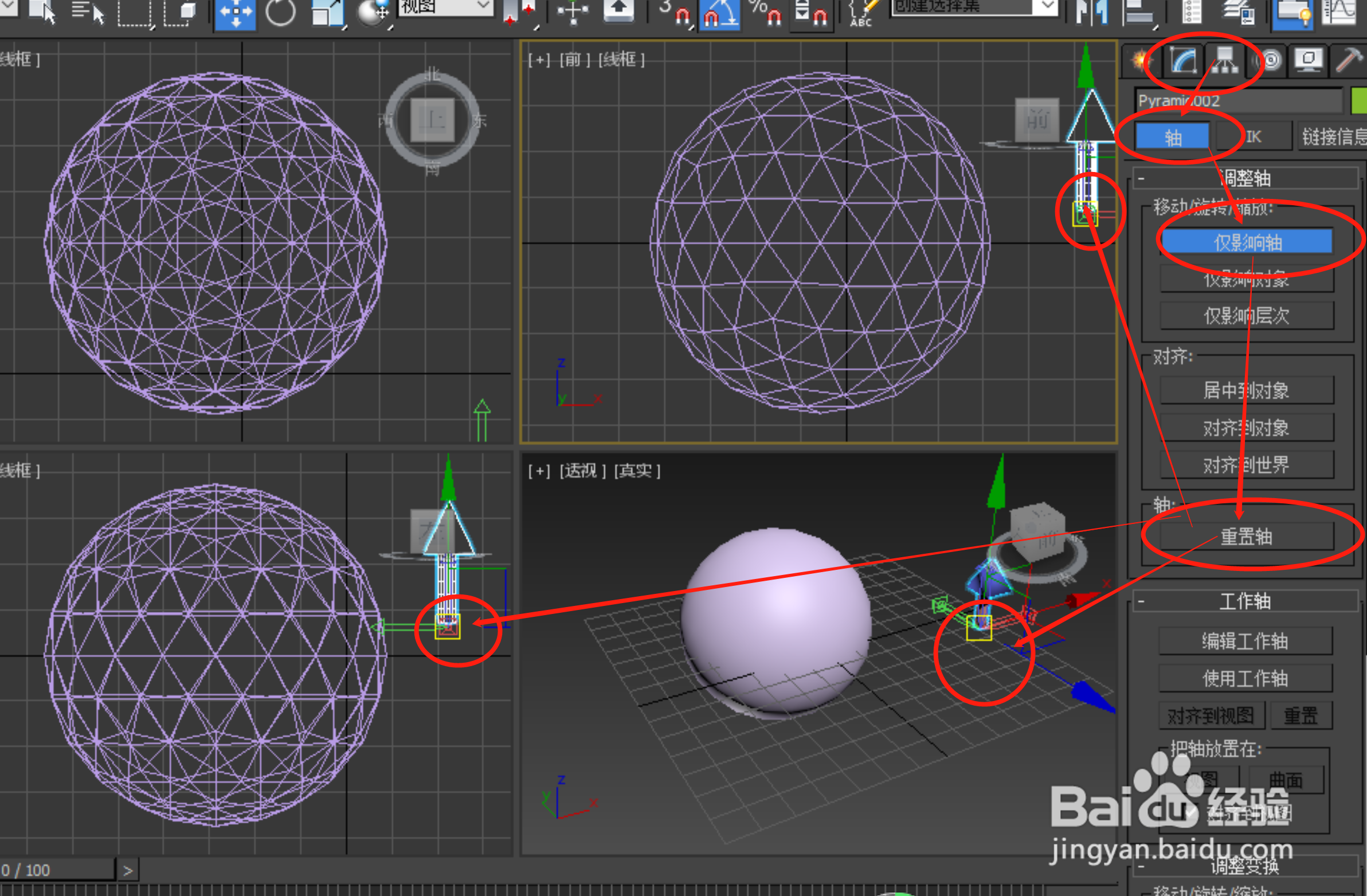Select the Move tool in the toolbar
1367x896 pixels.
[x=236, y=13]
